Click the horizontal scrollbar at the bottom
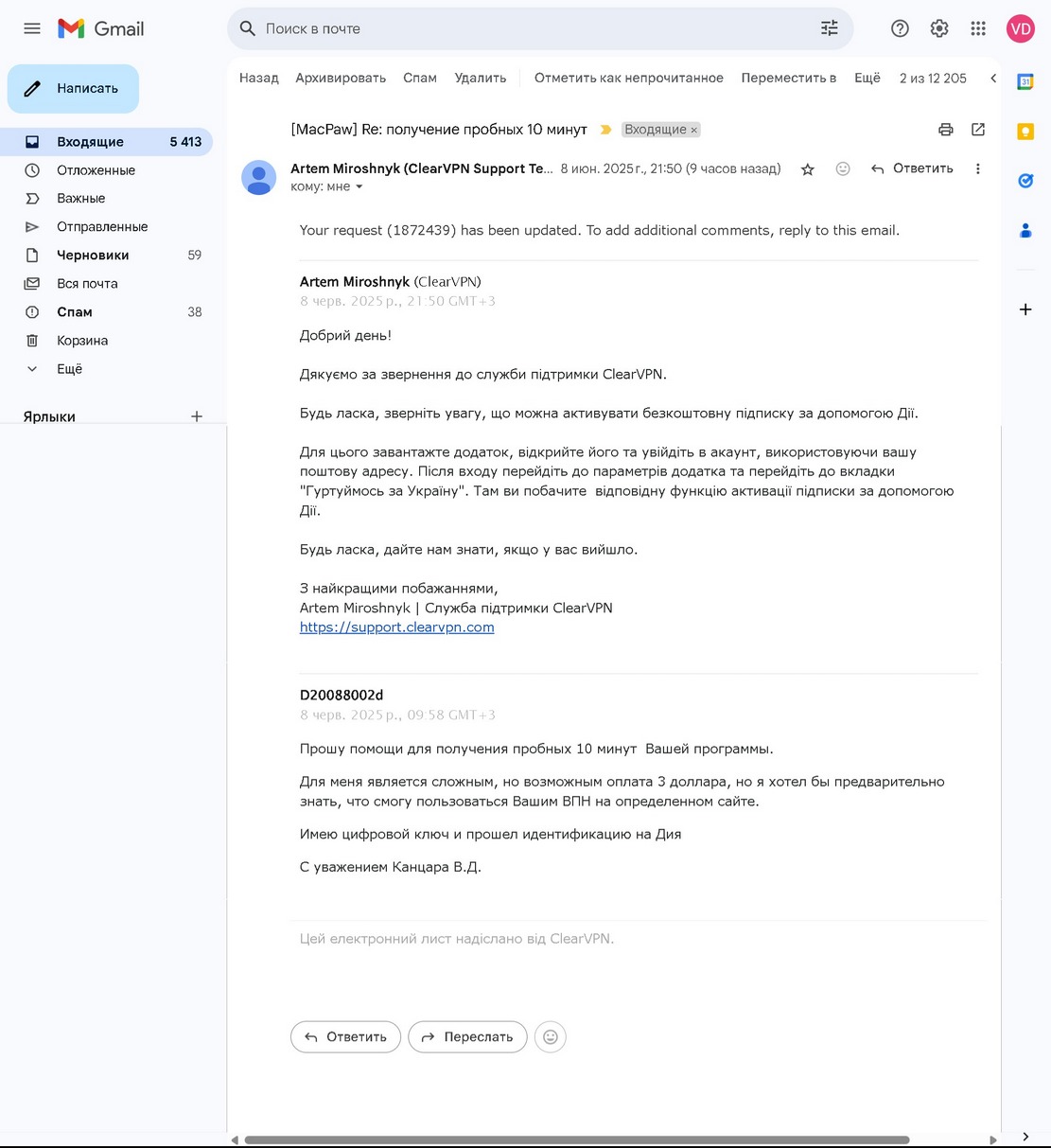The width and height of the screenshot is (1051, 1148). point(577,1139)
